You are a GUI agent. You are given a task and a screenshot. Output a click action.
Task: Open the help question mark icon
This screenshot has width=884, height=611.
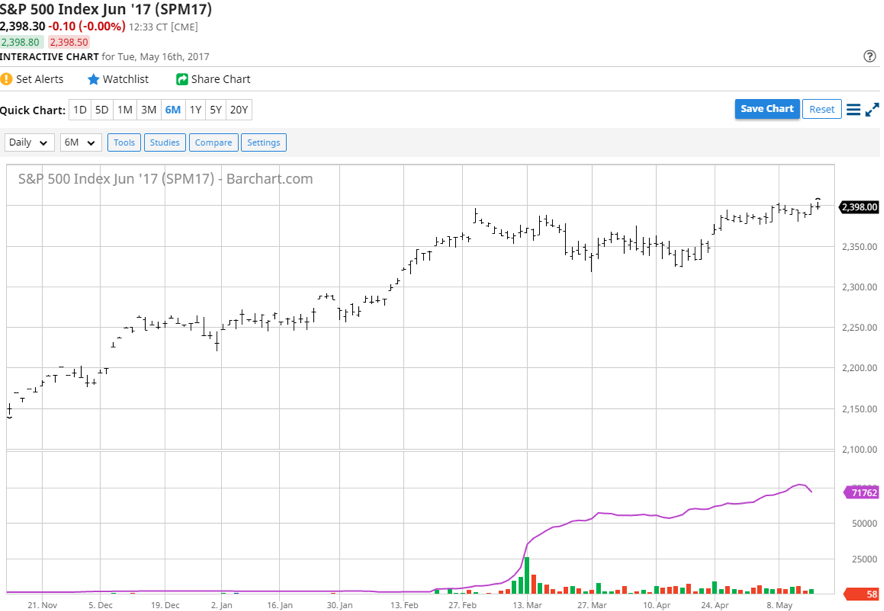(869, 56)
